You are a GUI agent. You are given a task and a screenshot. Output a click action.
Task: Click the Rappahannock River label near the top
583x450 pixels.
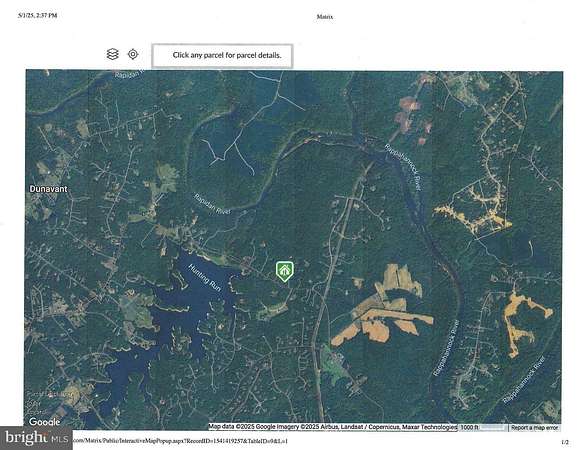click(x=403, y=167)
